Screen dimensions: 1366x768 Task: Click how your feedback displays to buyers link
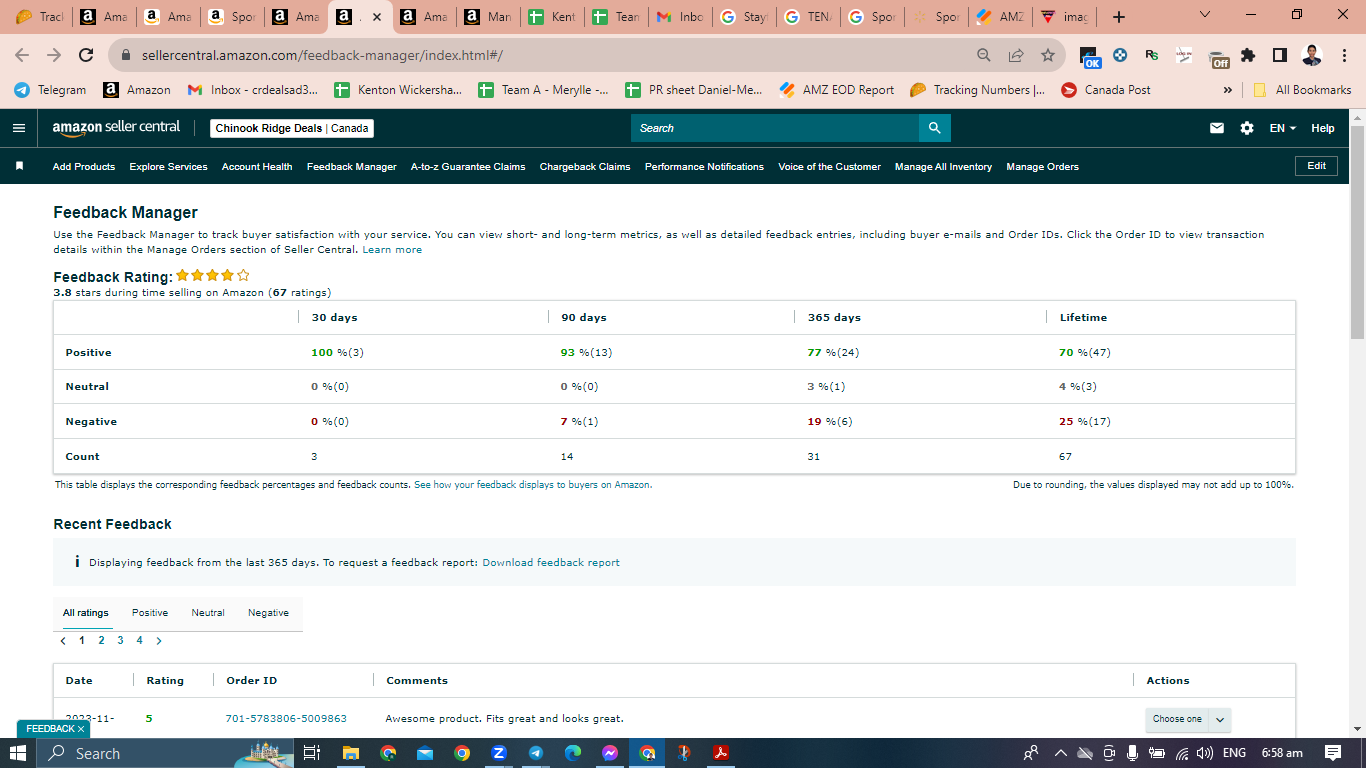point(533,485)
